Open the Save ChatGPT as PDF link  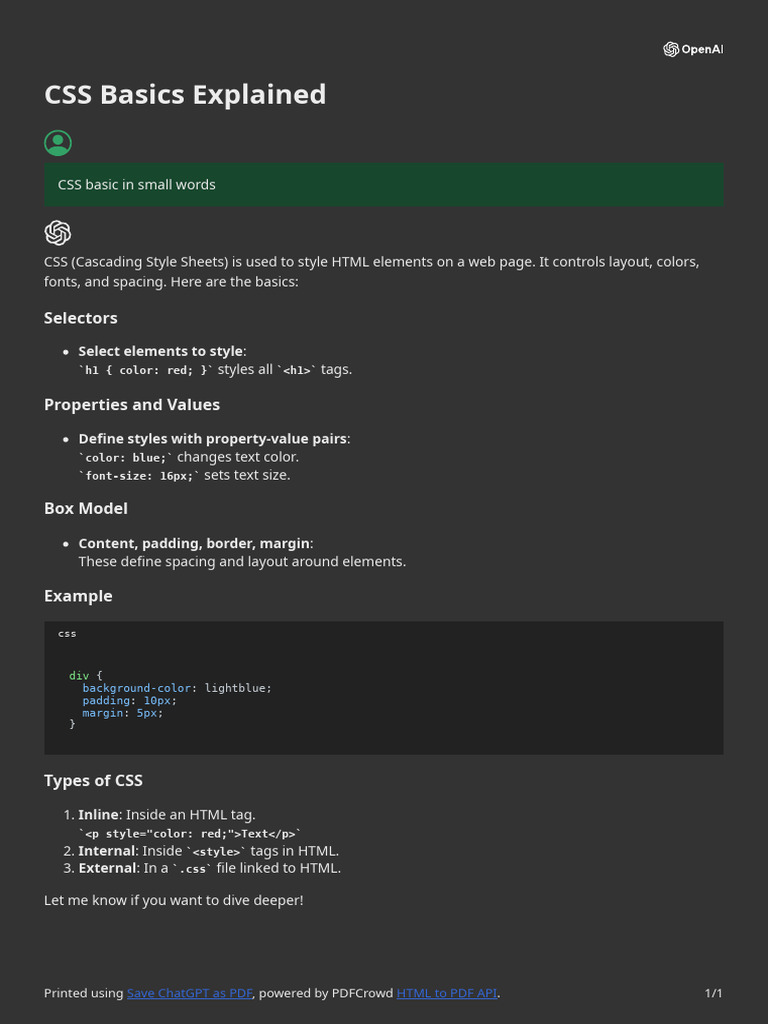point(189,993)
